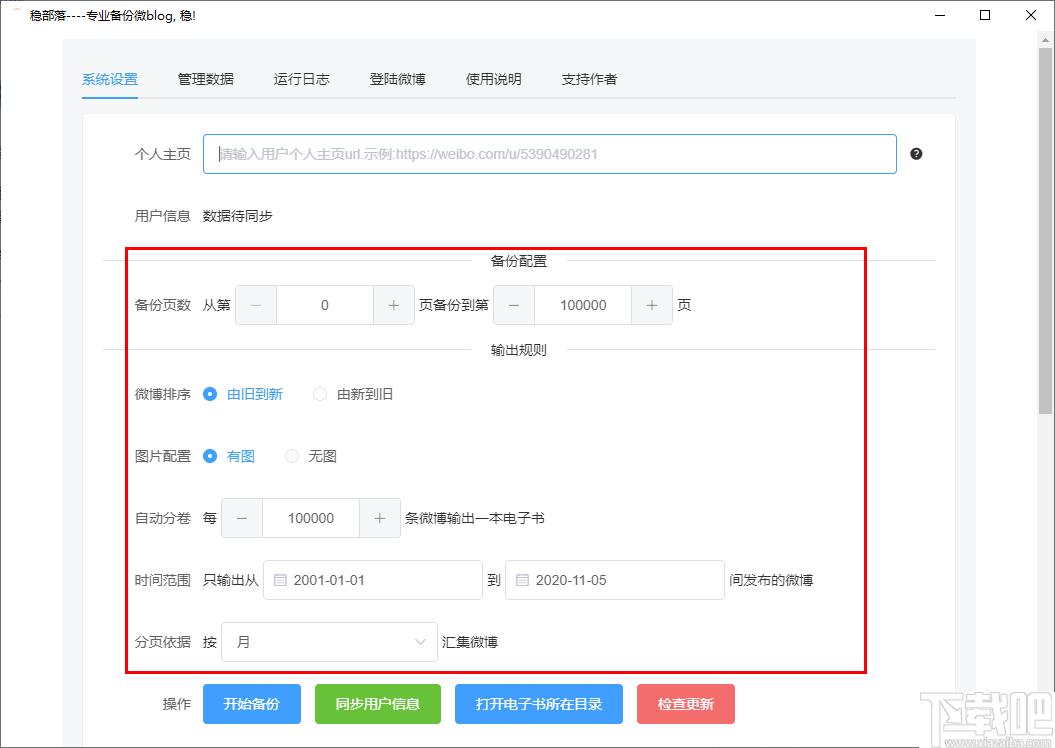Increase the backup start page number
The width and height of the screenshot is (1055, 748).
(x=394, y=305)
